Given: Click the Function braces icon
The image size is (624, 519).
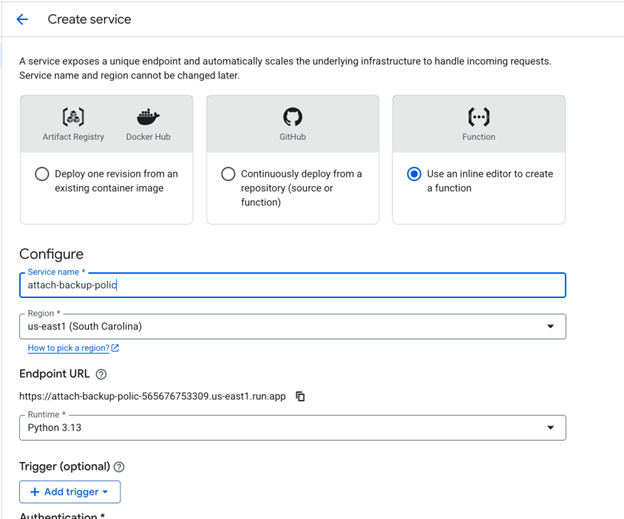Looking at the screenshot, I should (478, 117).
